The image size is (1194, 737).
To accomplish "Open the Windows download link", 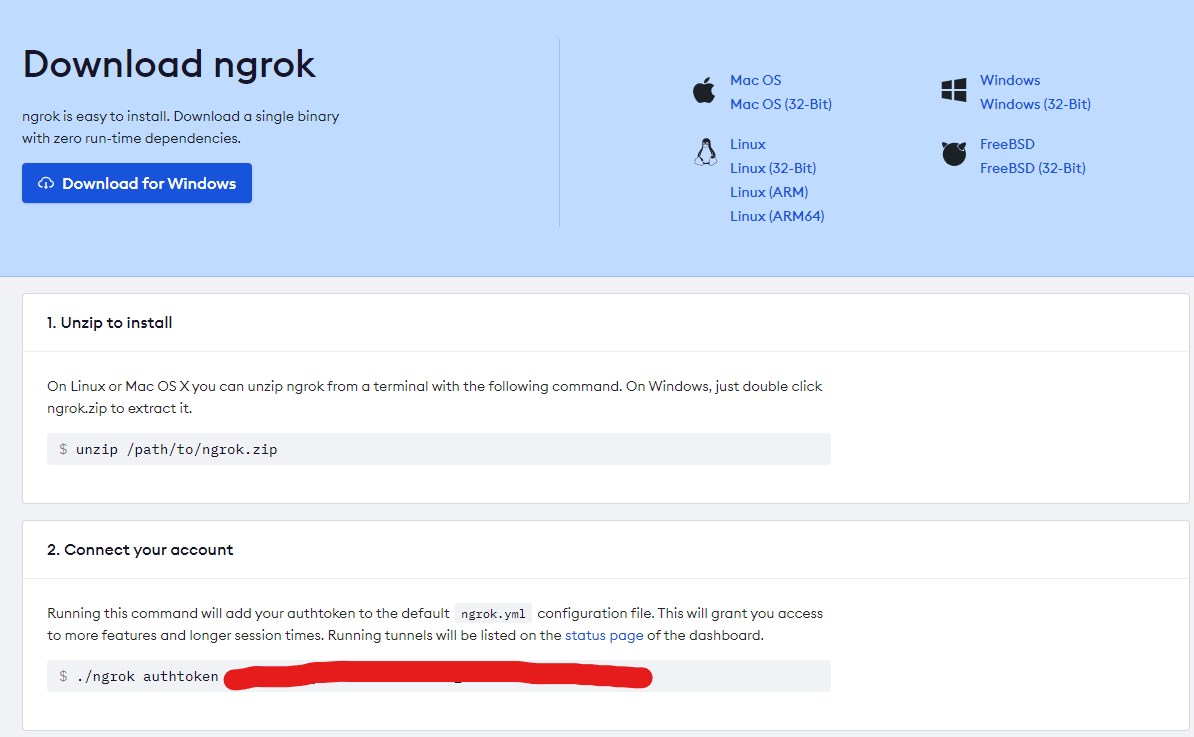I will (1010, 80).
